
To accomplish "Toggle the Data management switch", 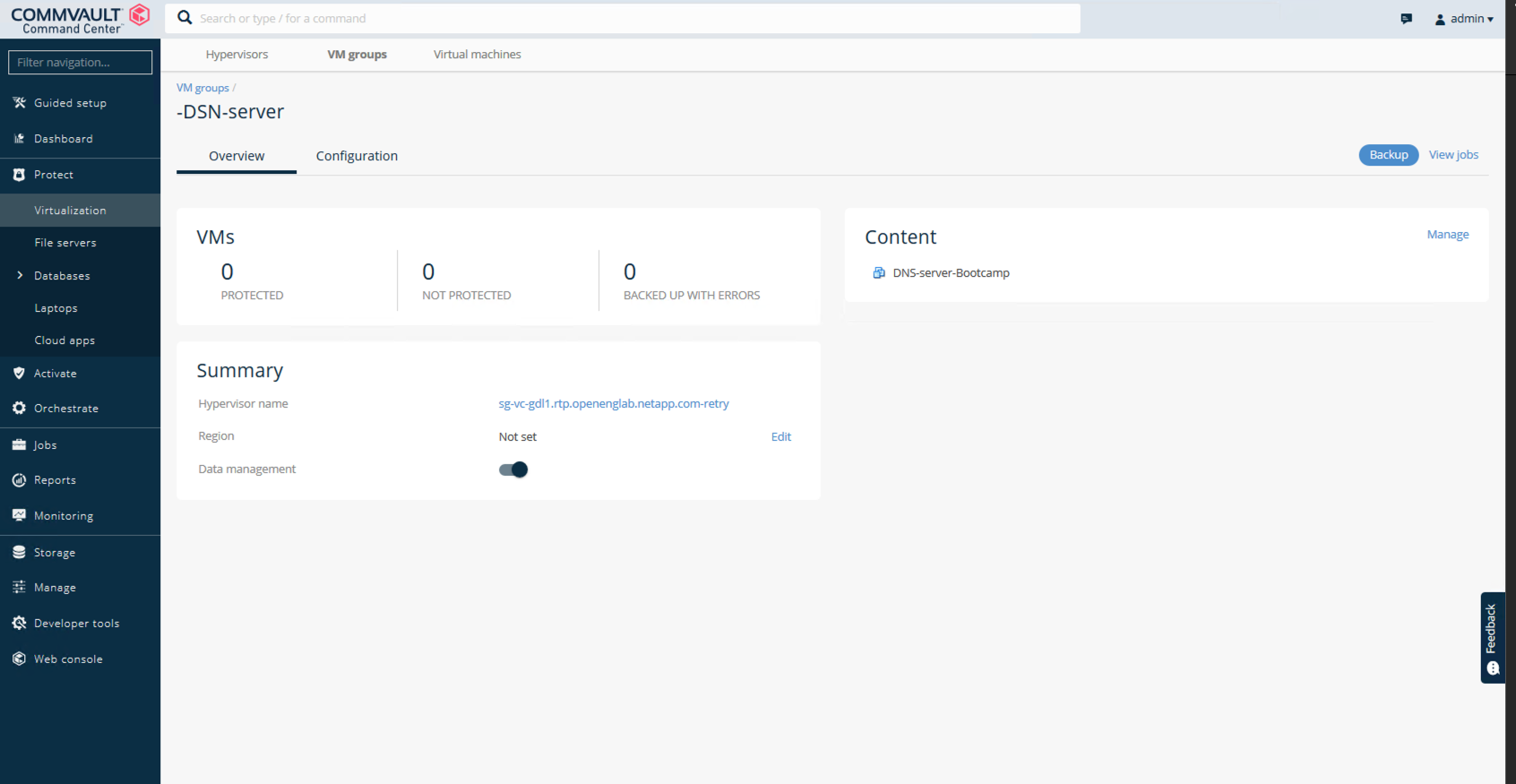I will [513, 470].
